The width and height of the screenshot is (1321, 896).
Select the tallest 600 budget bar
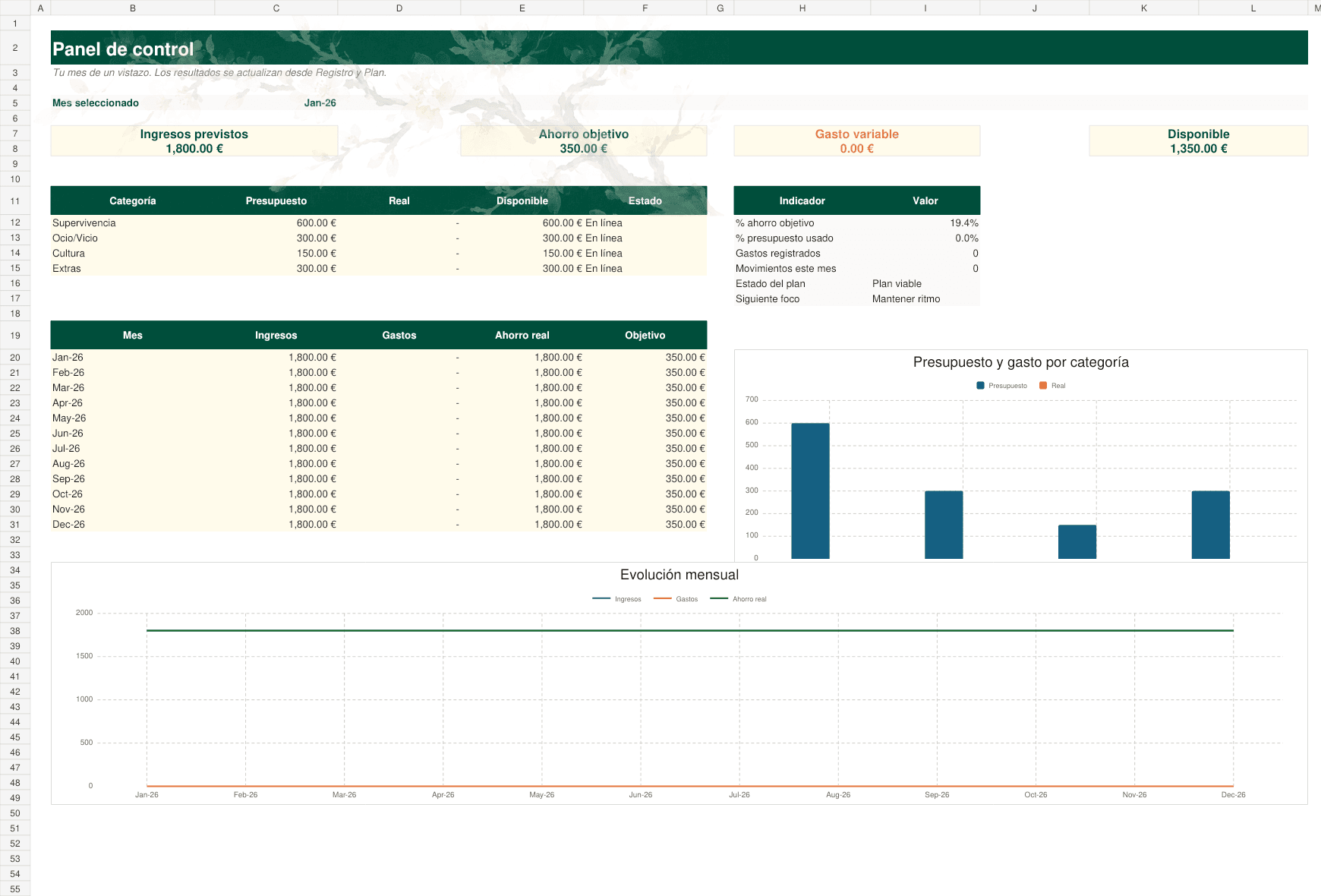coord(810,491)
